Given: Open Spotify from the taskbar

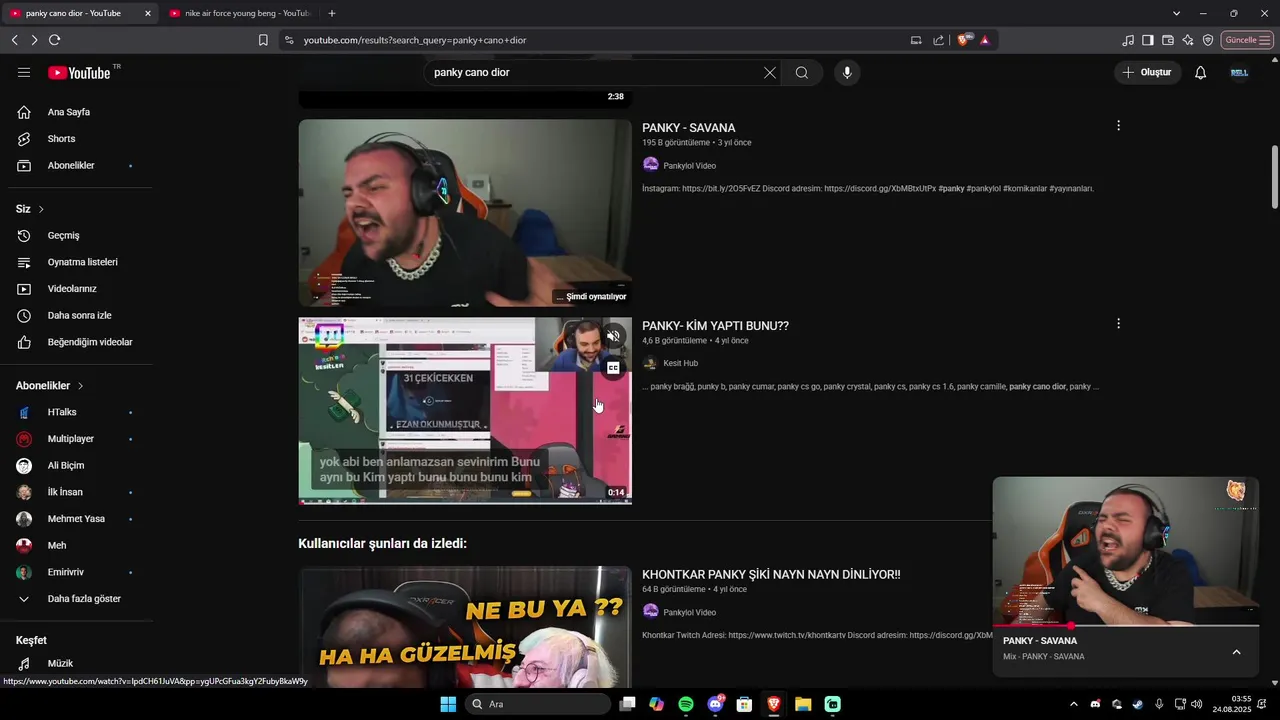Looking at the screenshot, I should [686, 704].
